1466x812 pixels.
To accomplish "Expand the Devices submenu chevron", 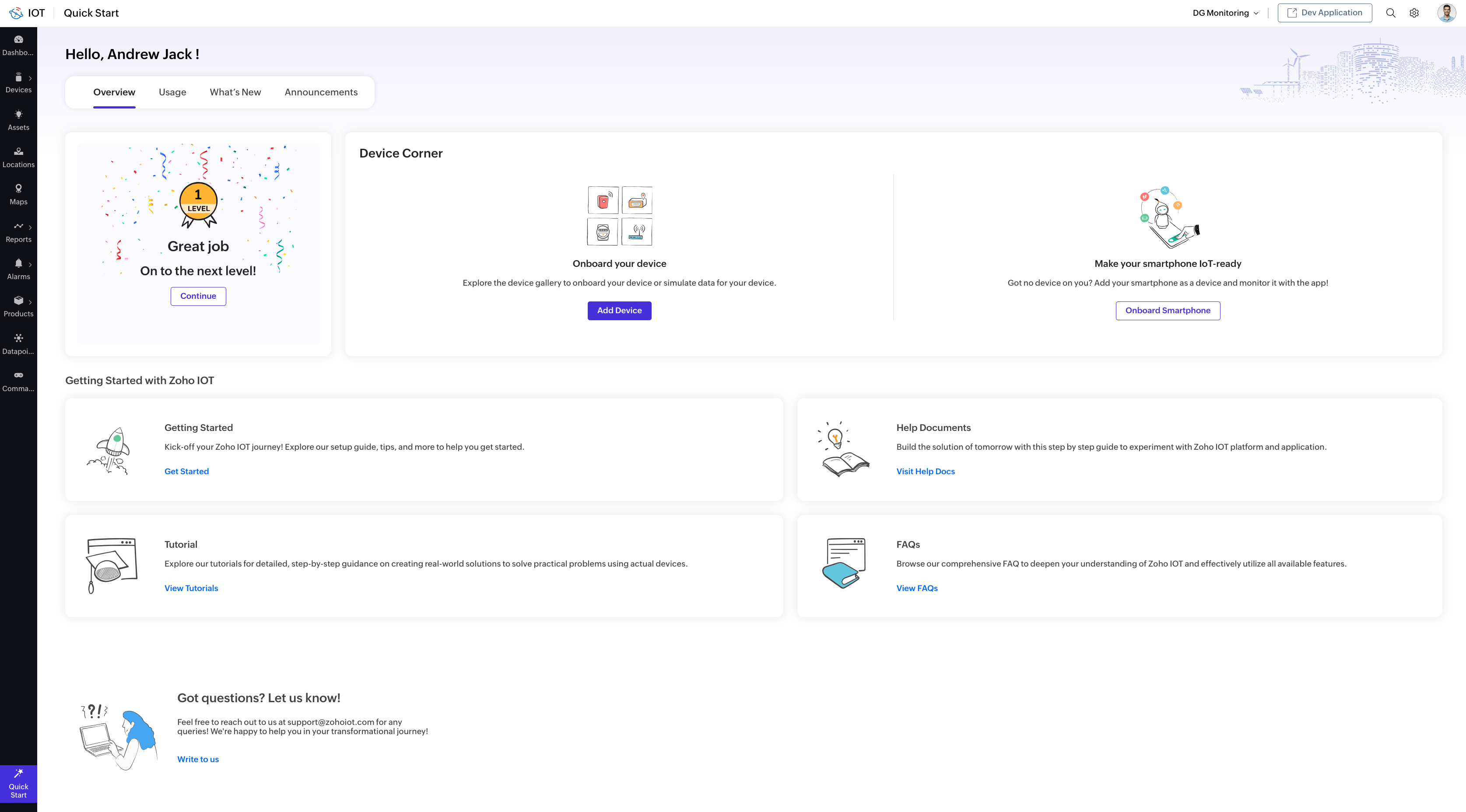I will [30, 78].
